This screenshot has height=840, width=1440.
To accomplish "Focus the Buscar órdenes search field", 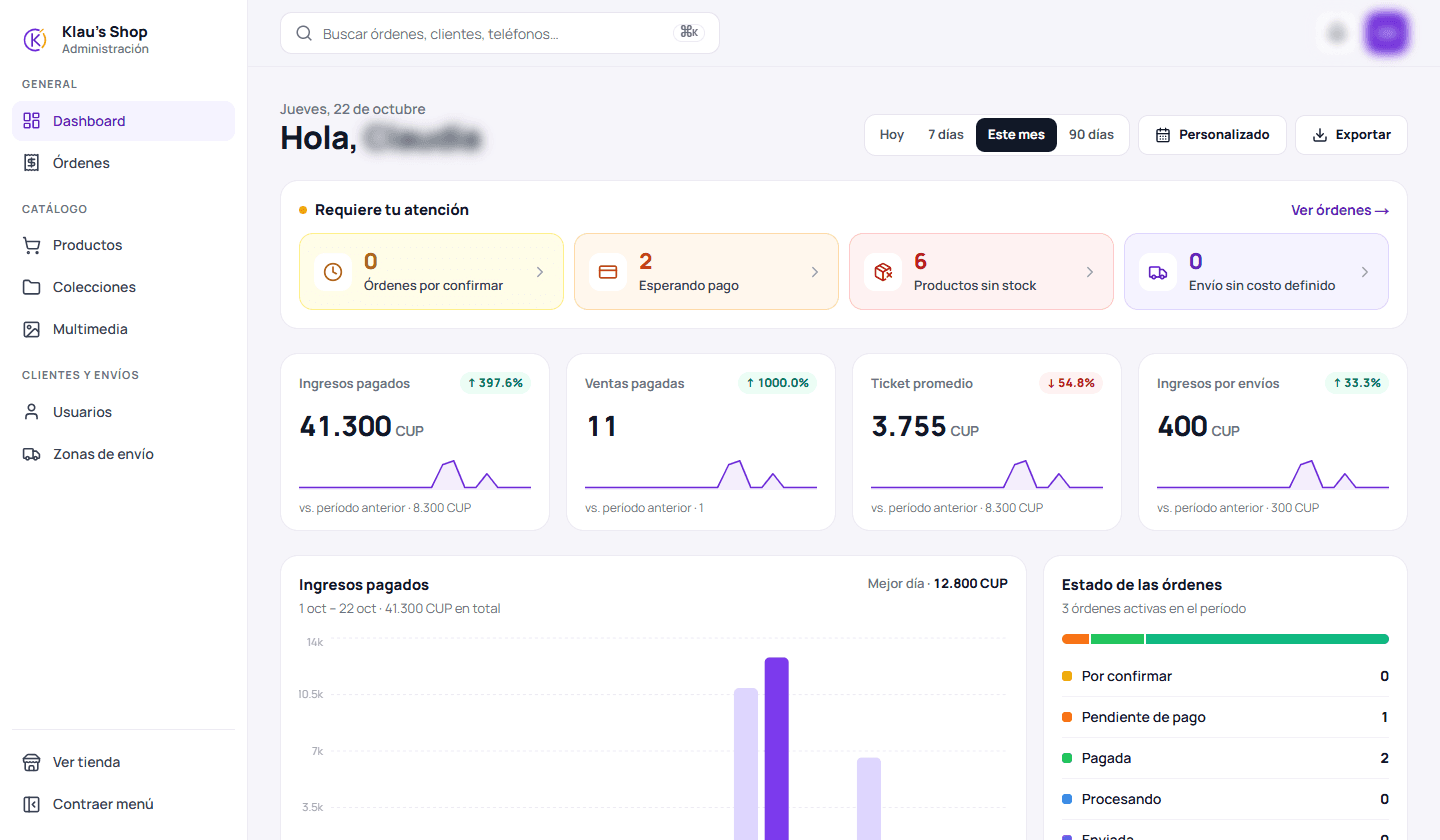I will point(500,33).
